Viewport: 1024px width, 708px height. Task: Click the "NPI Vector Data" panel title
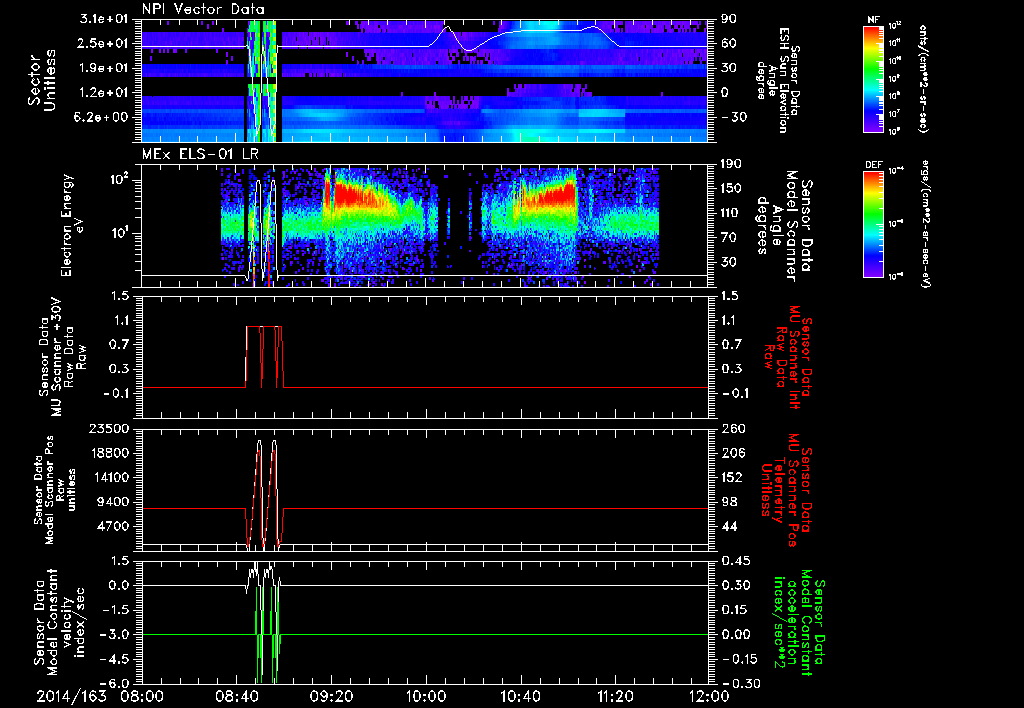tap(204, 9)
